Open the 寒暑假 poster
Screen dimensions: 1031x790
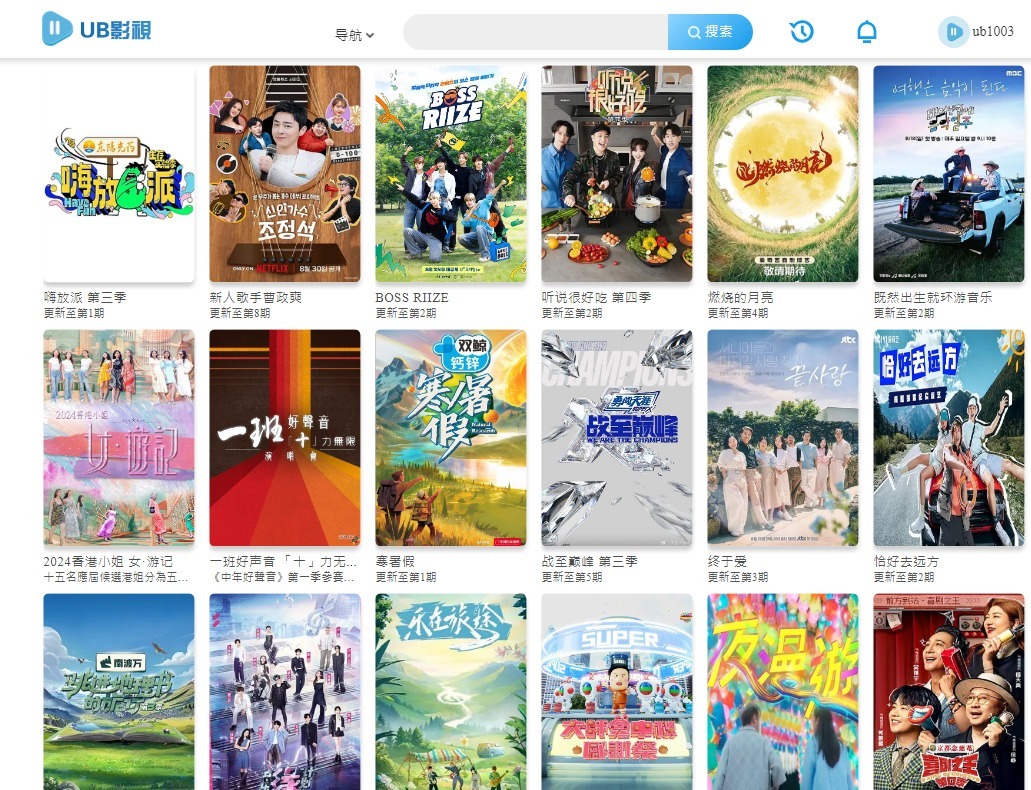pos(451,438)
